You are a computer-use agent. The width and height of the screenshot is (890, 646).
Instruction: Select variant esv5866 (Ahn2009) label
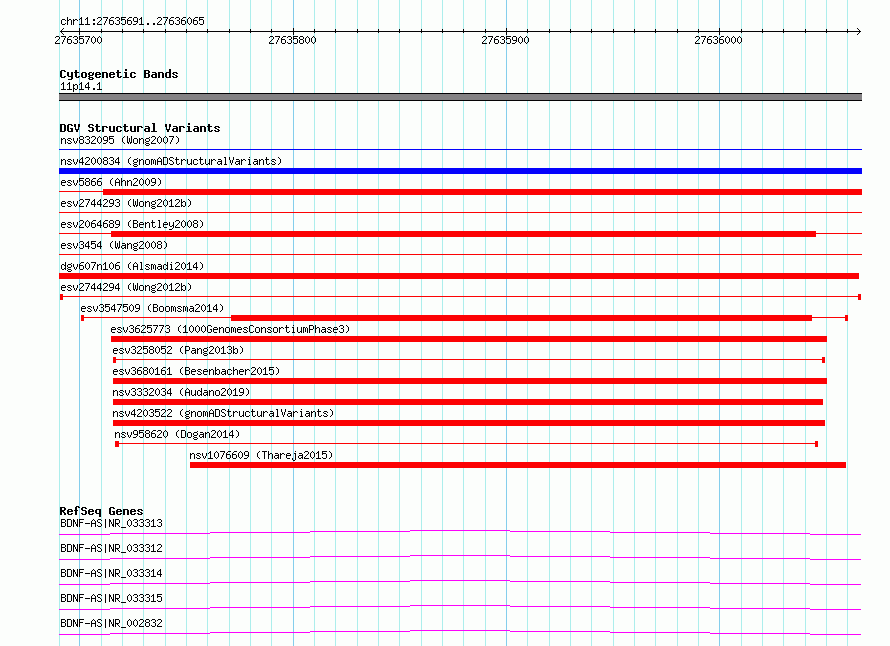111,182
